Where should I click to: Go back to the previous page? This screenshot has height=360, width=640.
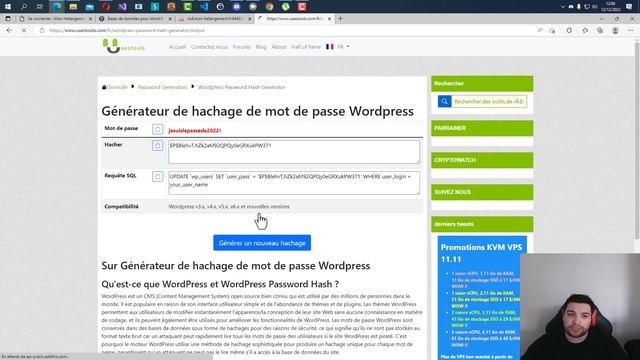(x=9, y=30)
